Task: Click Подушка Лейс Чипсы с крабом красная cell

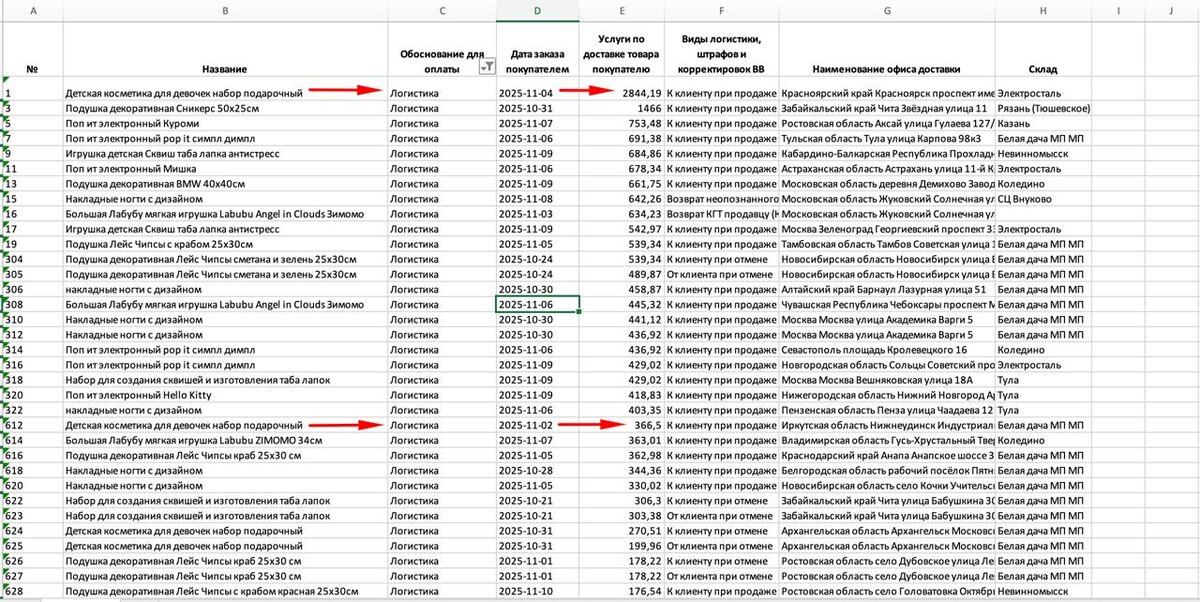Action: click(224, 591)
